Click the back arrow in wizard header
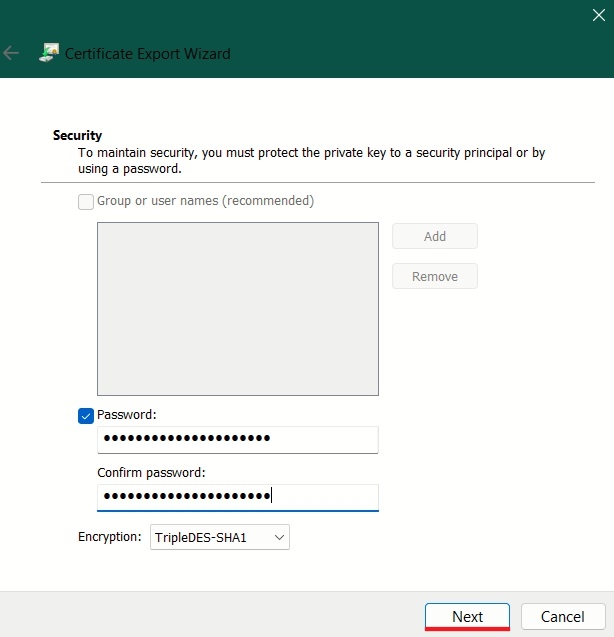This screenshot has width=614, height=637. click(x=11, y=53)
